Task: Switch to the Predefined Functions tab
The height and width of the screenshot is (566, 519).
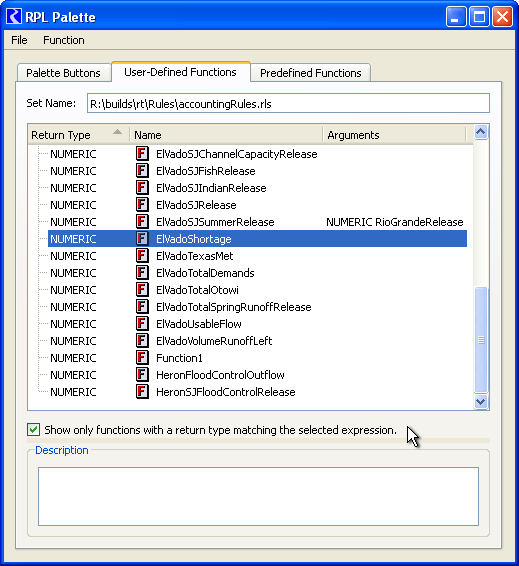Action: pyautogui.click(x=310, y=73)
